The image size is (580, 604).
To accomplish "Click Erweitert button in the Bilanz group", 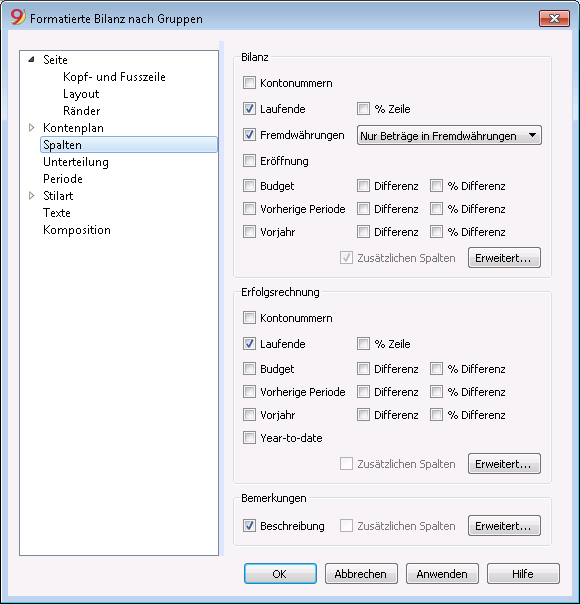I will 504,258.
